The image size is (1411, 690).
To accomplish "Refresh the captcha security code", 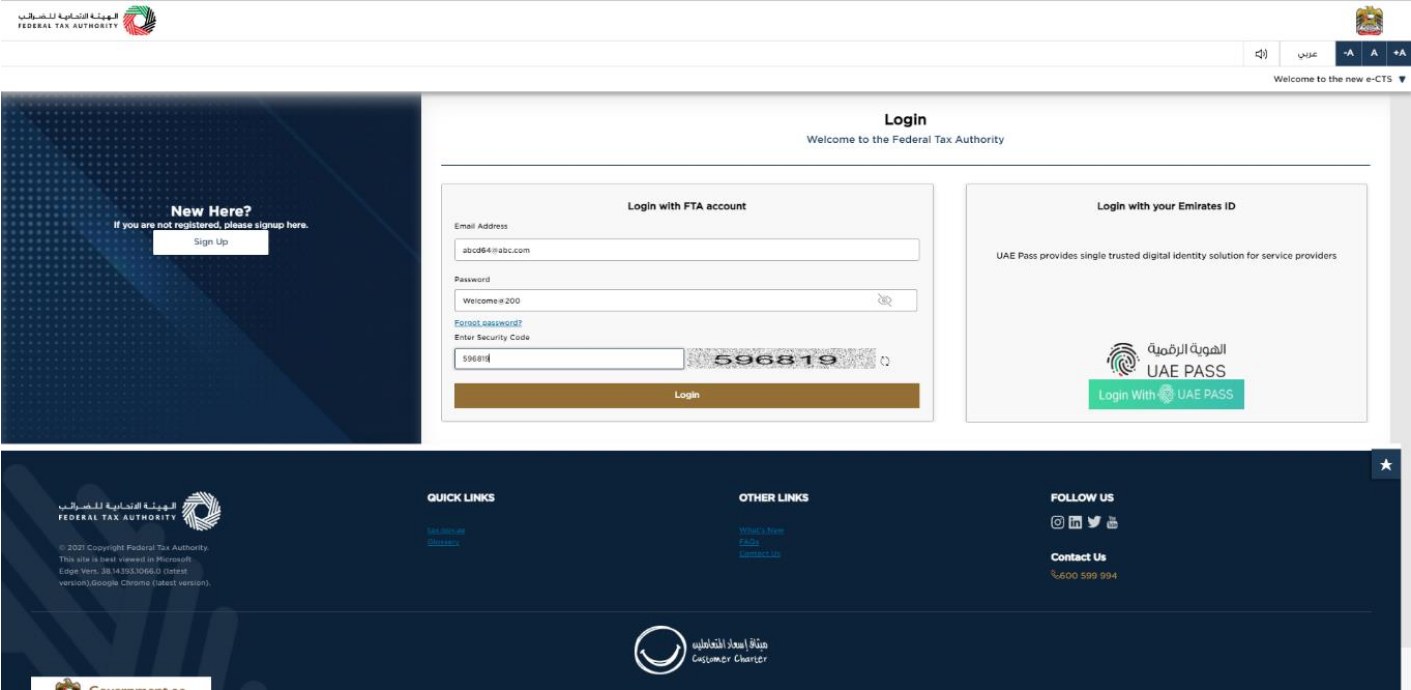I will 885,361.
